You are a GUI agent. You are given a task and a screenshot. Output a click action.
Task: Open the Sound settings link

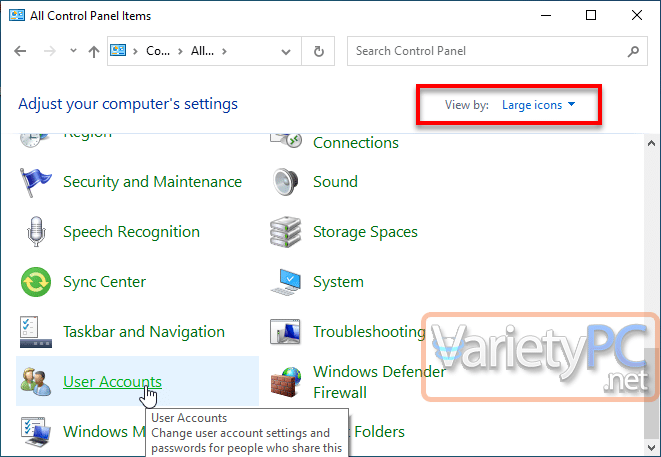pyautogui.click(x=335, y=182)
